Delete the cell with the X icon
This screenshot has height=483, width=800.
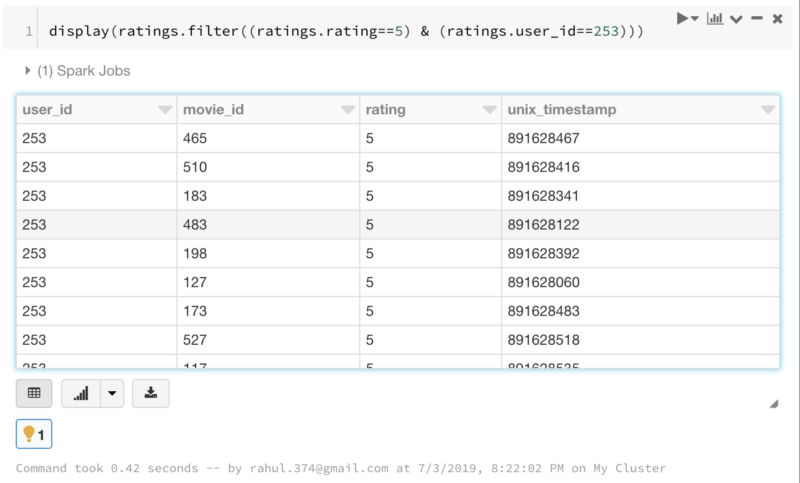[777, 19]
